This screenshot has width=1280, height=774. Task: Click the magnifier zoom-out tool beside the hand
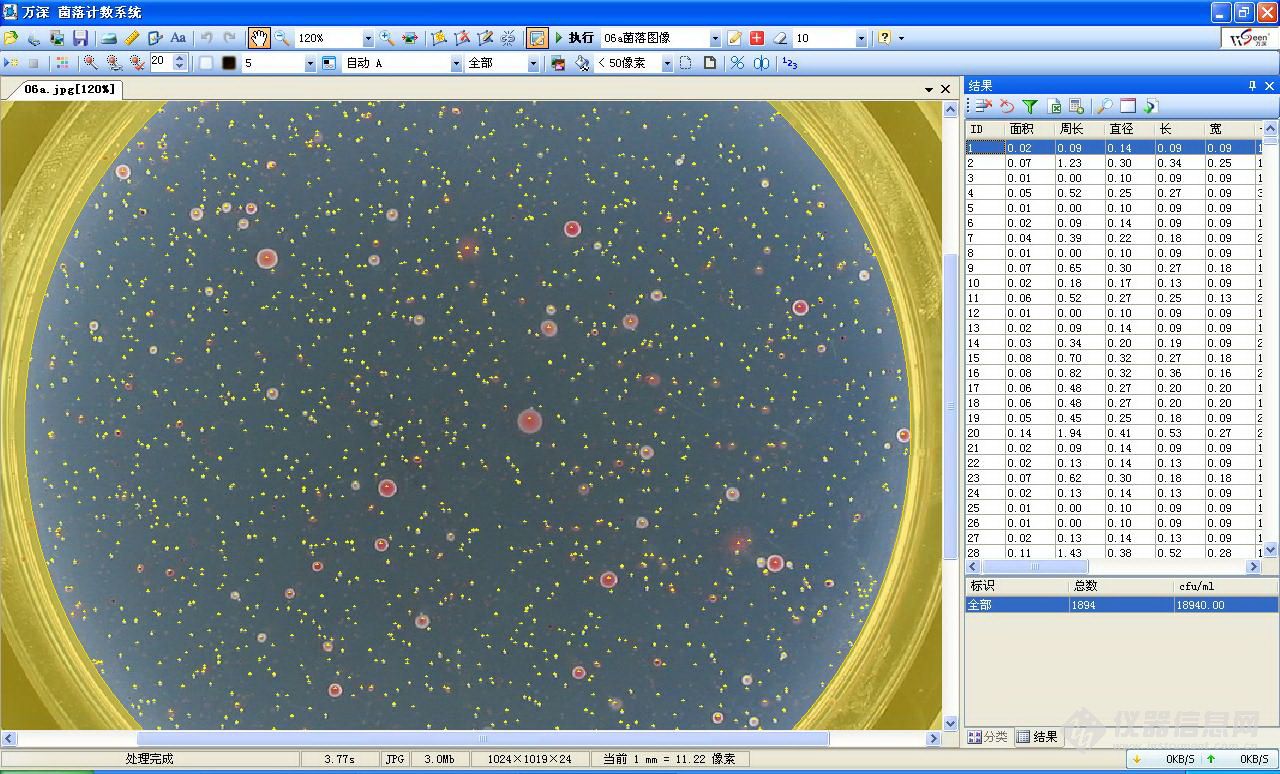(283, 38)
